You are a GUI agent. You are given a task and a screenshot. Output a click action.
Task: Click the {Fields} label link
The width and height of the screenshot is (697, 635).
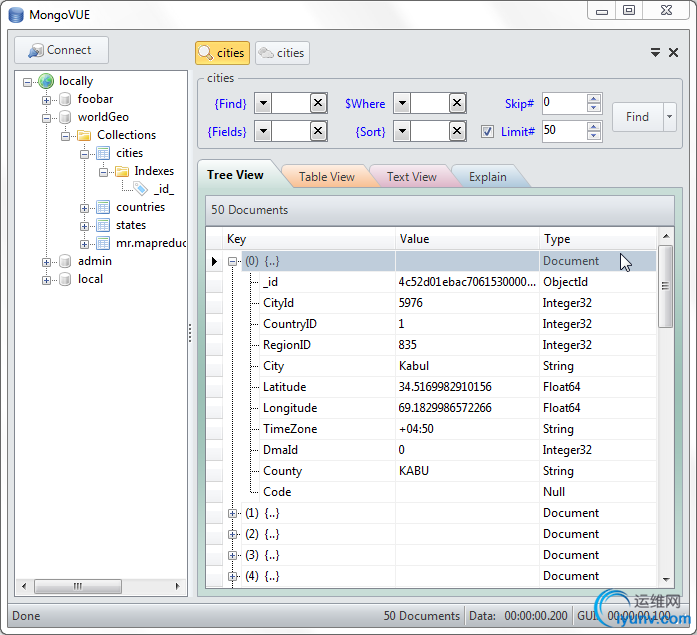click(x=227, y=132)
